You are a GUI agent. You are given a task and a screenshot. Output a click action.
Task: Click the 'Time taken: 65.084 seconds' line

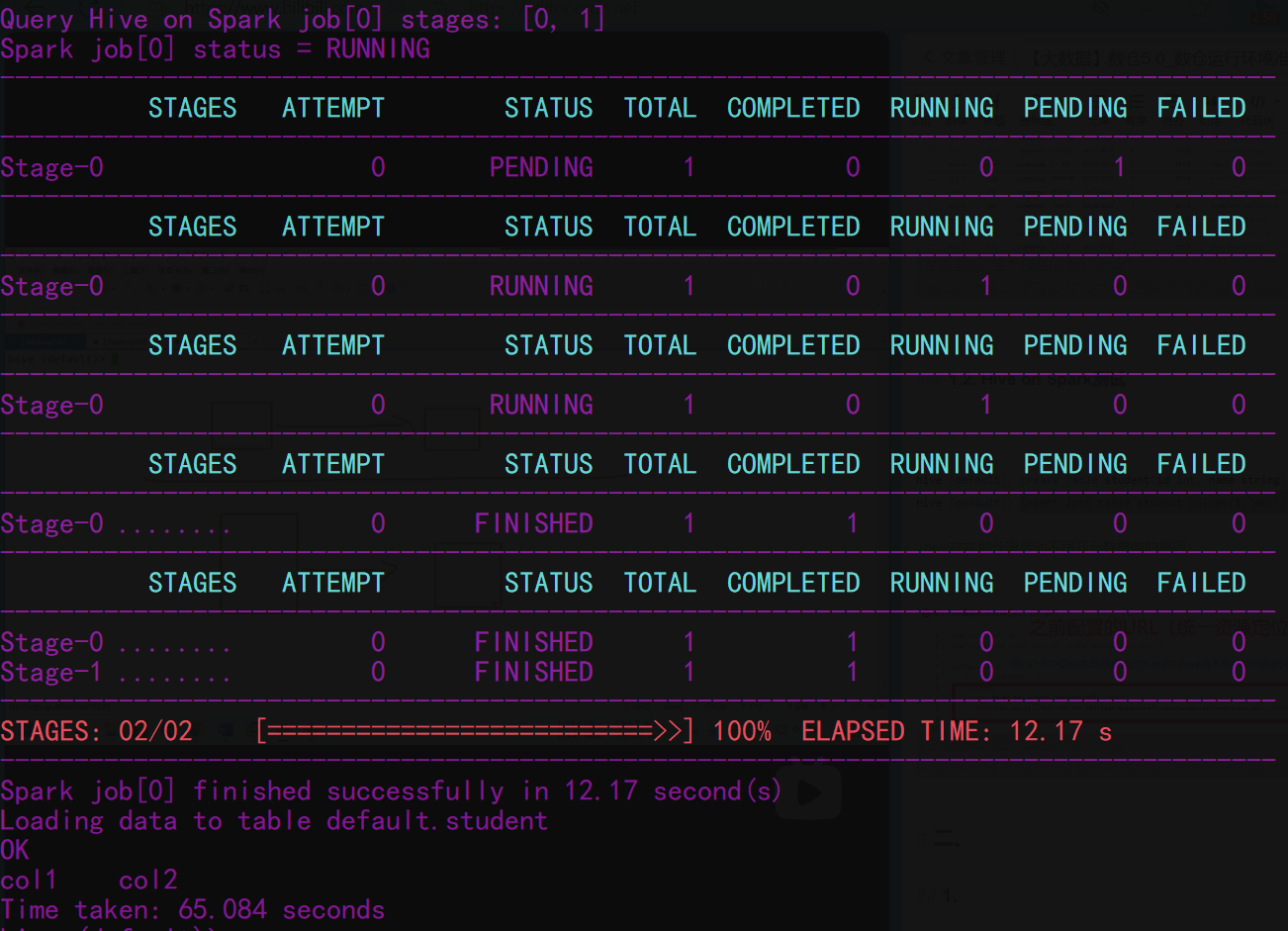click(x=193, y=909)
